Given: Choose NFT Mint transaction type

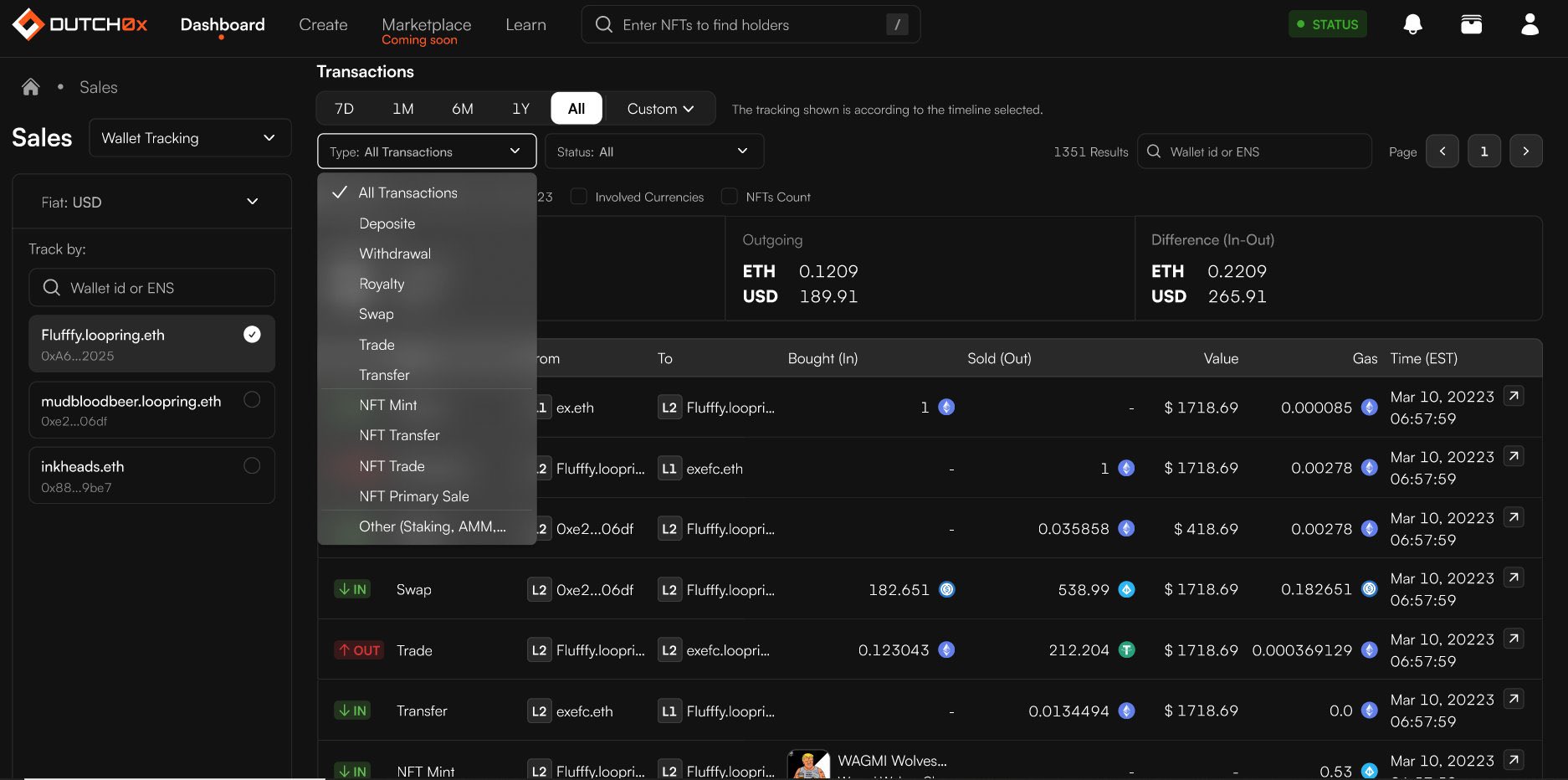Looking at the screenshot, I should click(428, 405).
